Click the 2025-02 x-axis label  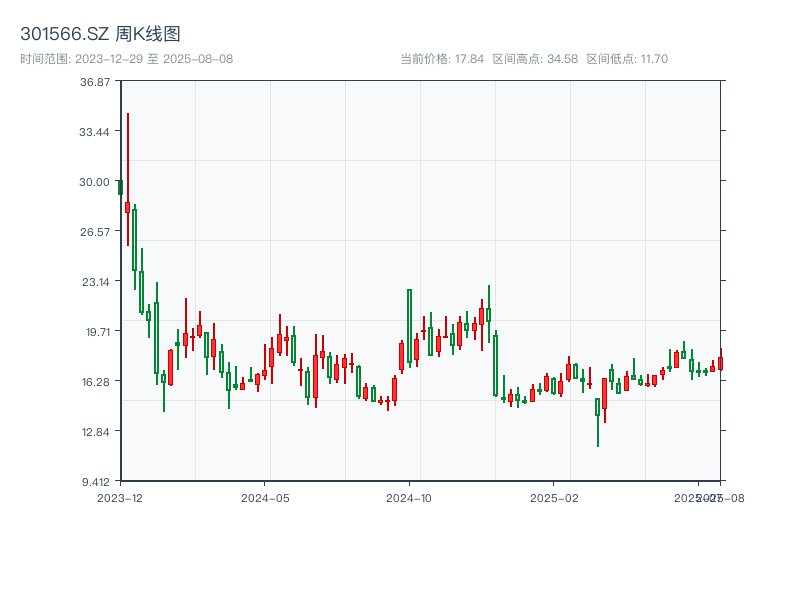point(554,498)
